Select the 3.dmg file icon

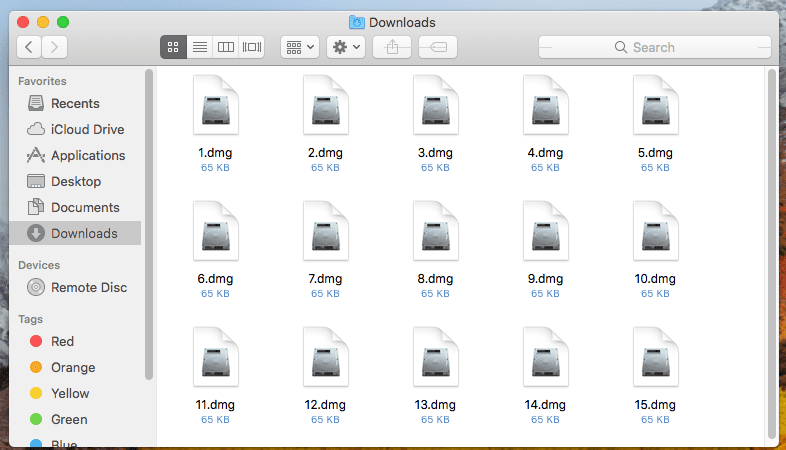(436, 105)
